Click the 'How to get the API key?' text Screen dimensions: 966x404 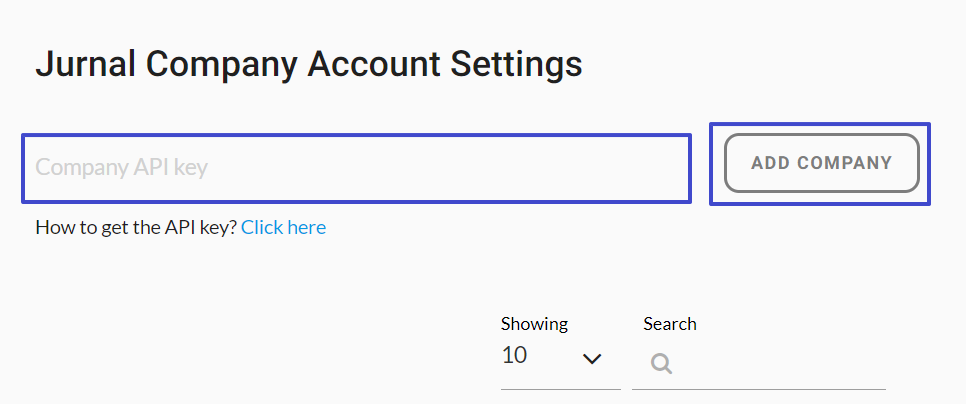[x=136, y=227]
